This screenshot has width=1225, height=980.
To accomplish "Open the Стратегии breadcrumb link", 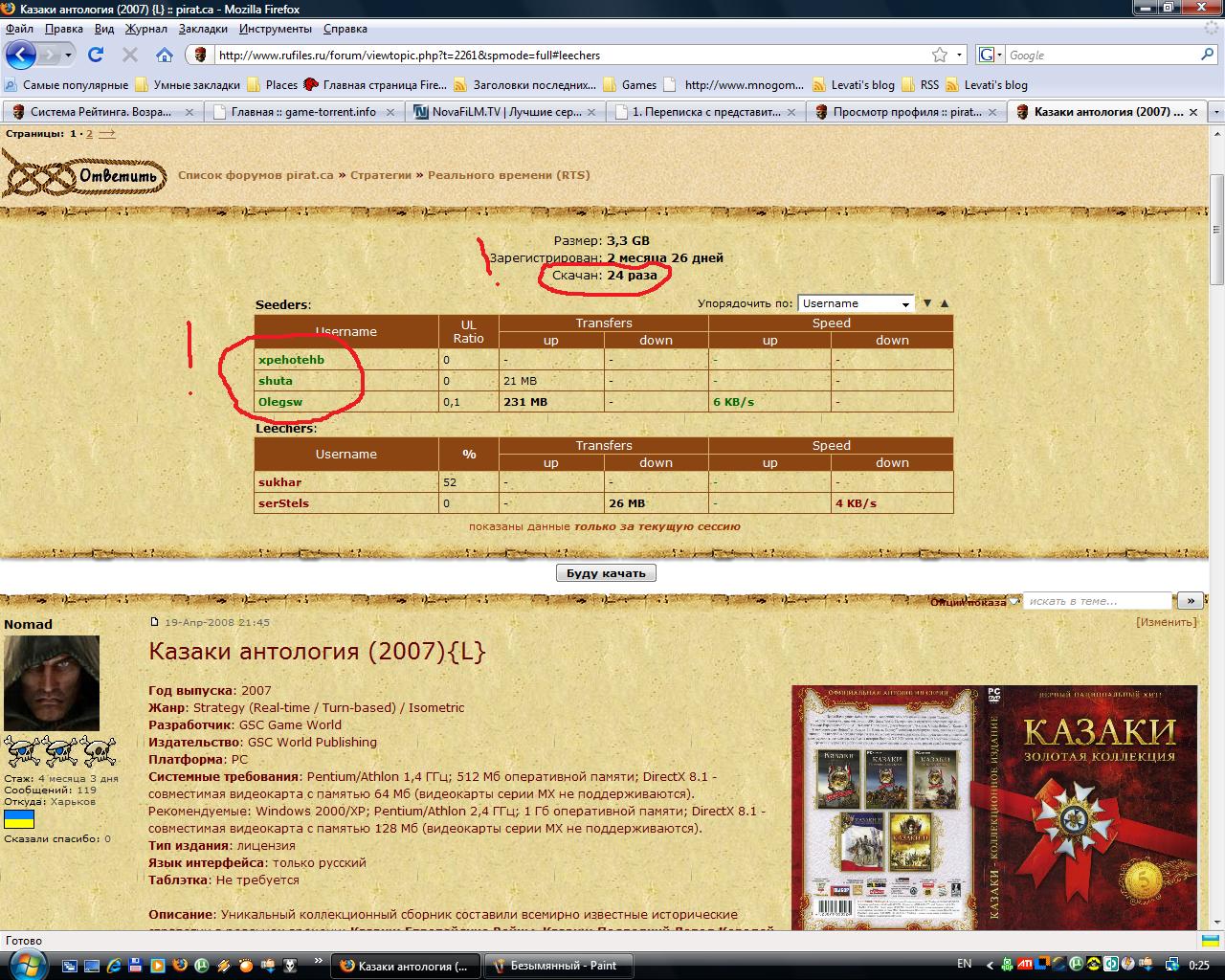I will 381,175.
